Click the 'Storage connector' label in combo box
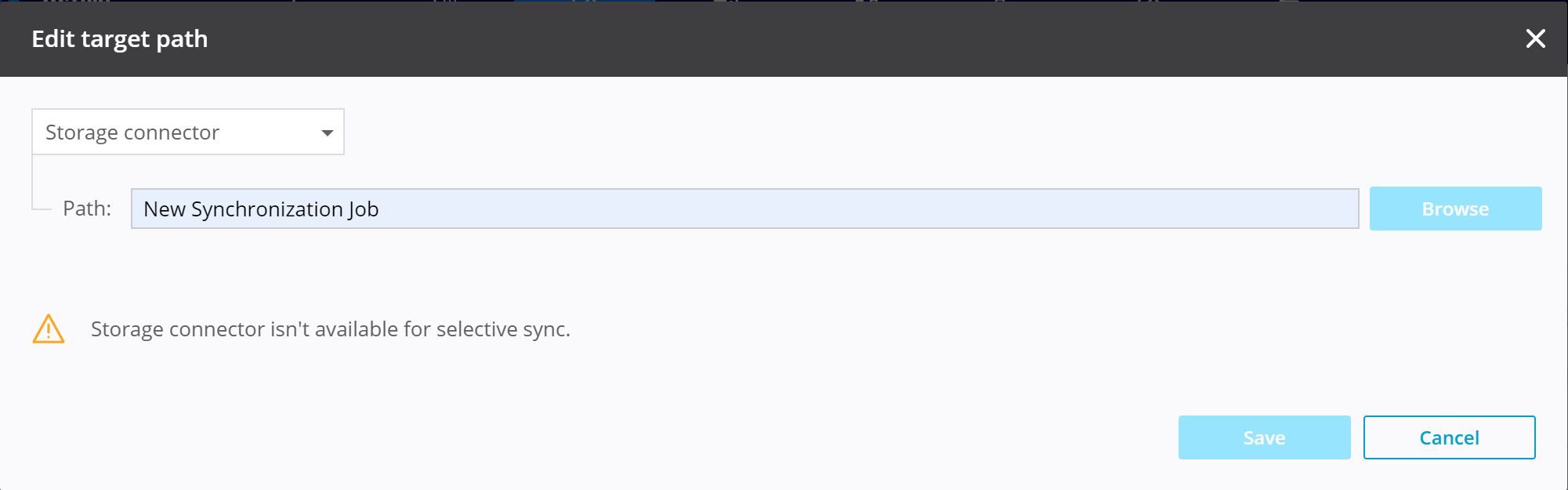Image resolution: width=1568 pixels, height=490 pixels. tap(132, 132)
